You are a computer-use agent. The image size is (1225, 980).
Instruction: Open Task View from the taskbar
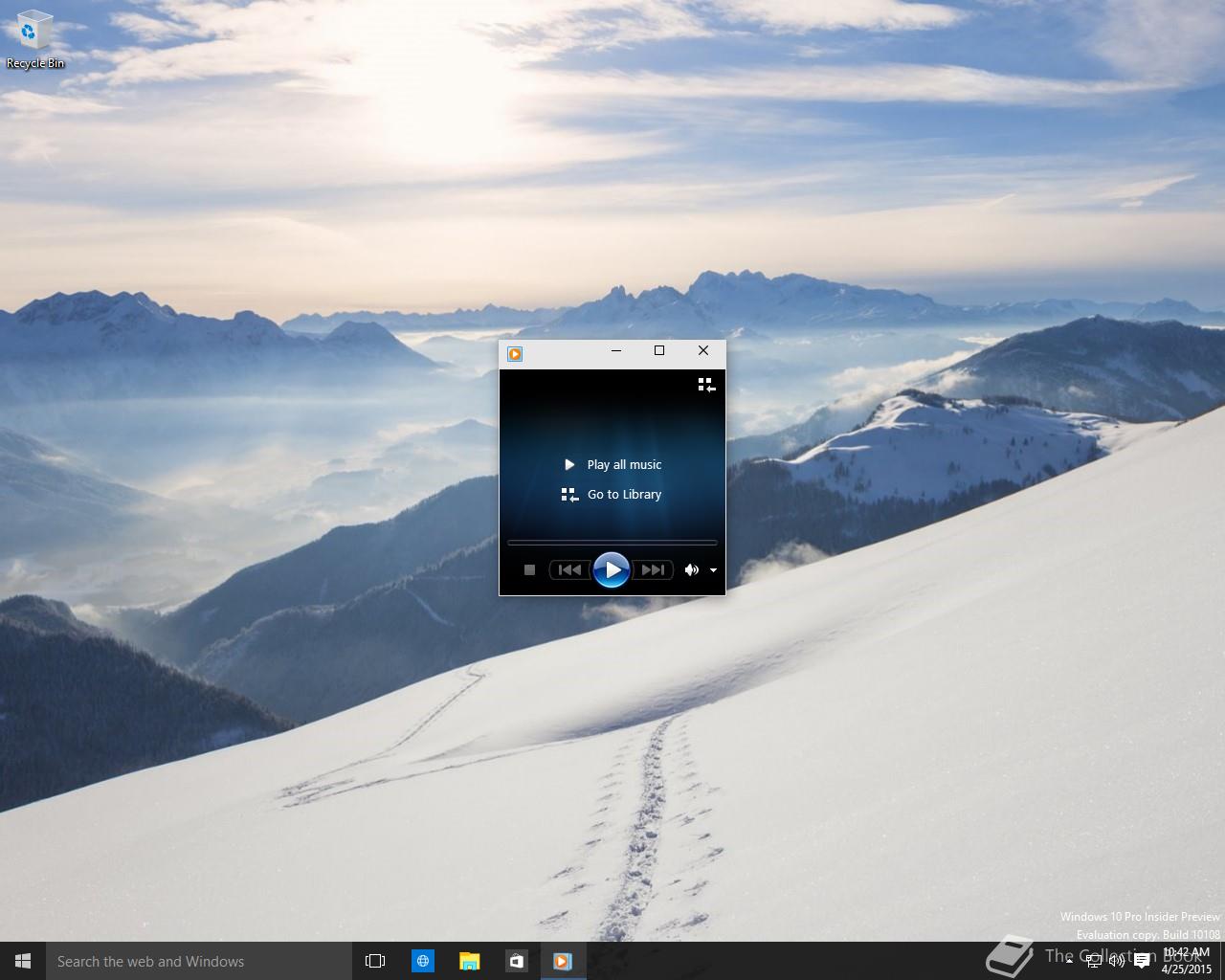coord(375,961)
